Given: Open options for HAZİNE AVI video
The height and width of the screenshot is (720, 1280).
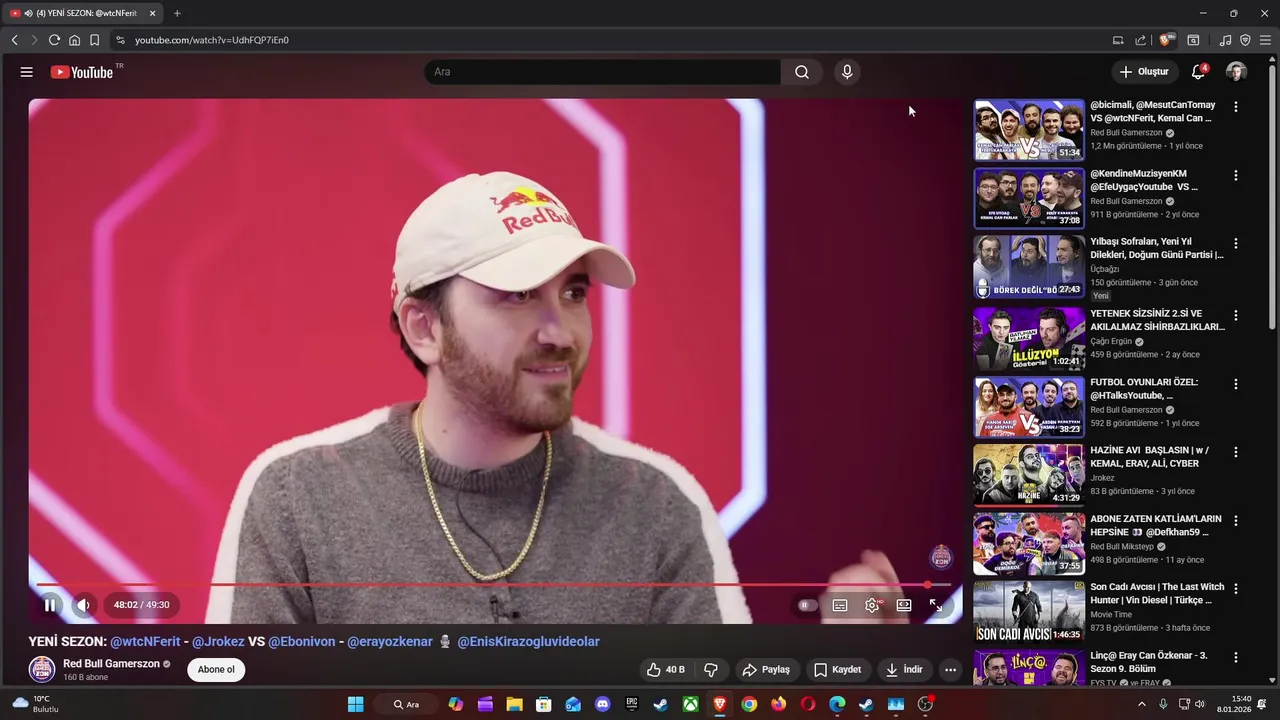Looking at the screenshot, I should pyautogui.click(x=1236, y=452).
